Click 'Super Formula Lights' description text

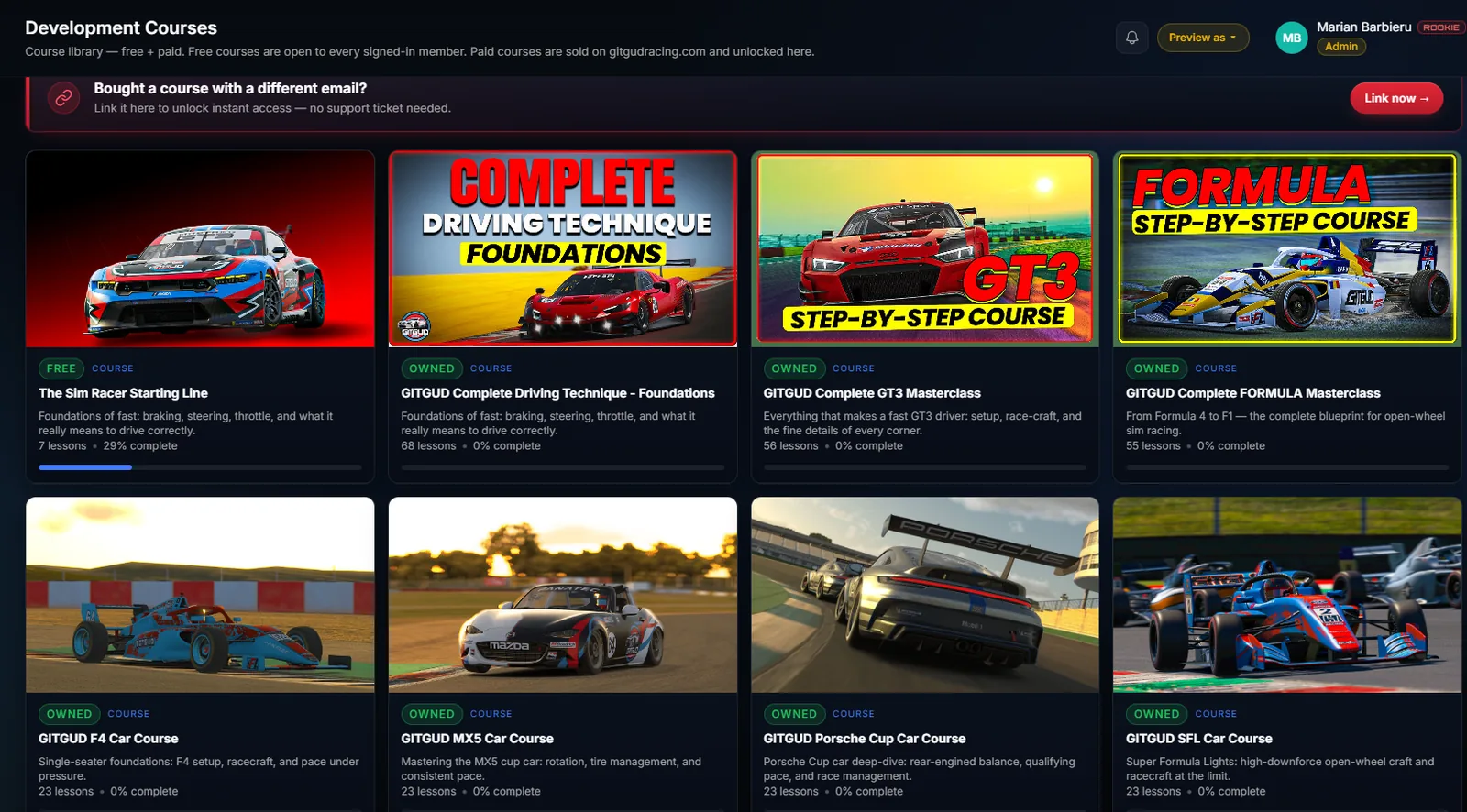[x=1280, y=769]
